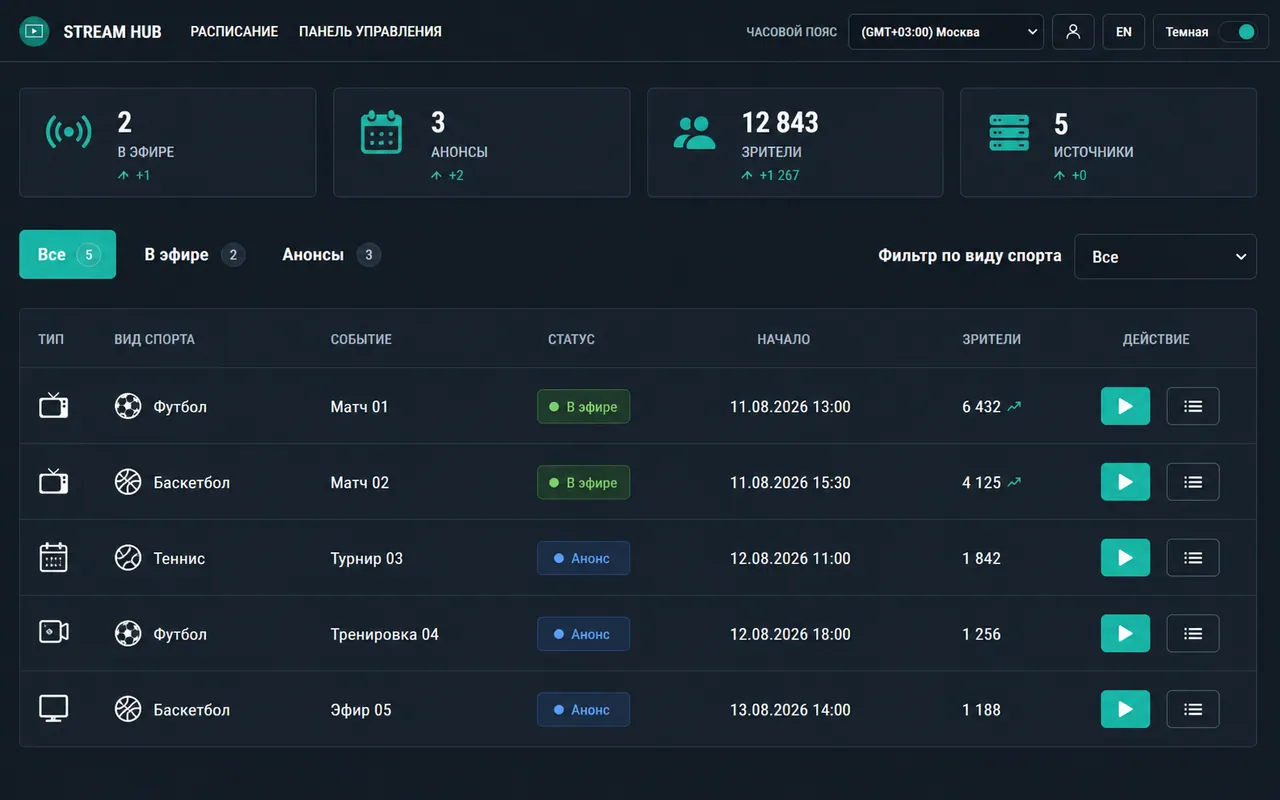Open details list for Тренировка 04
The width and height of the screenshot is (1280, 800).
[1193, 633]
